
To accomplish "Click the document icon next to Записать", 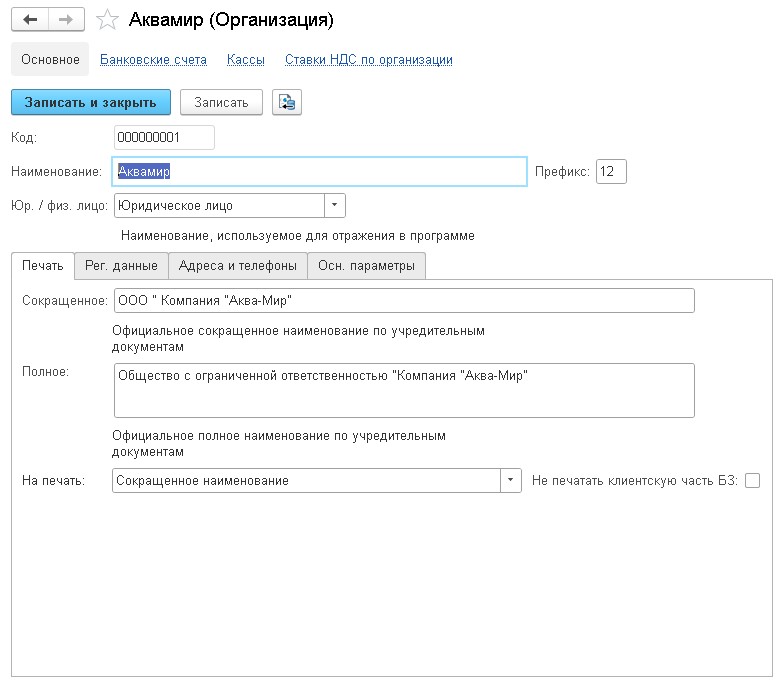I will click(287, 102).
